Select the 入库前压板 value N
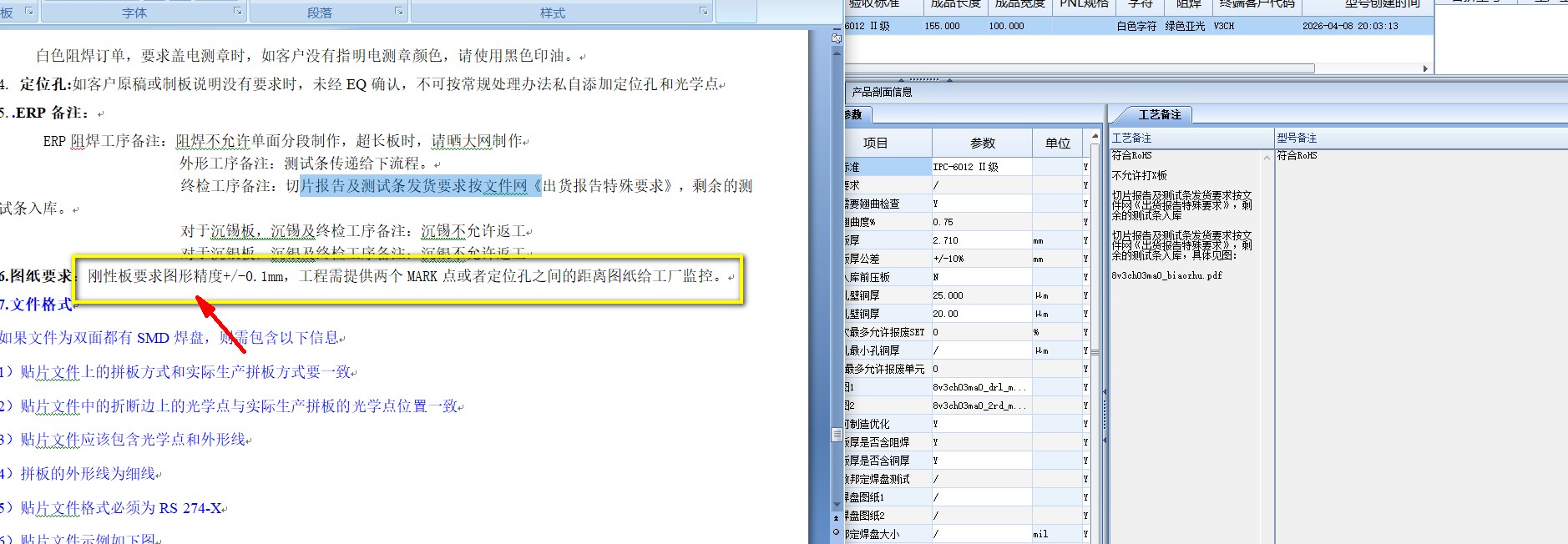1568x544 pixels. (982, 277)
